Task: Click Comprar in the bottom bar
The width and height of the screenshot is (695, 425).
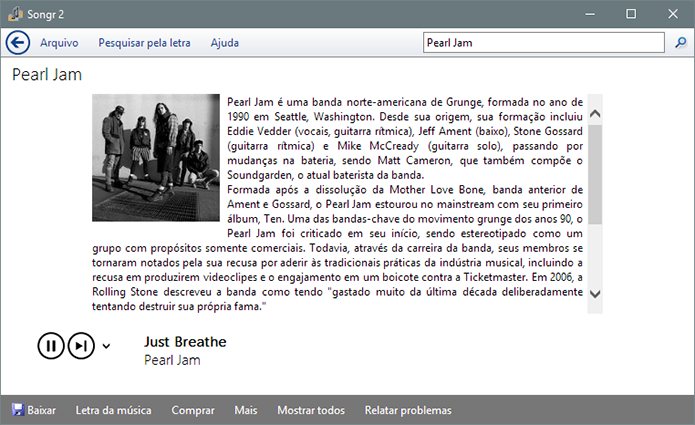Action: [193, 410]
